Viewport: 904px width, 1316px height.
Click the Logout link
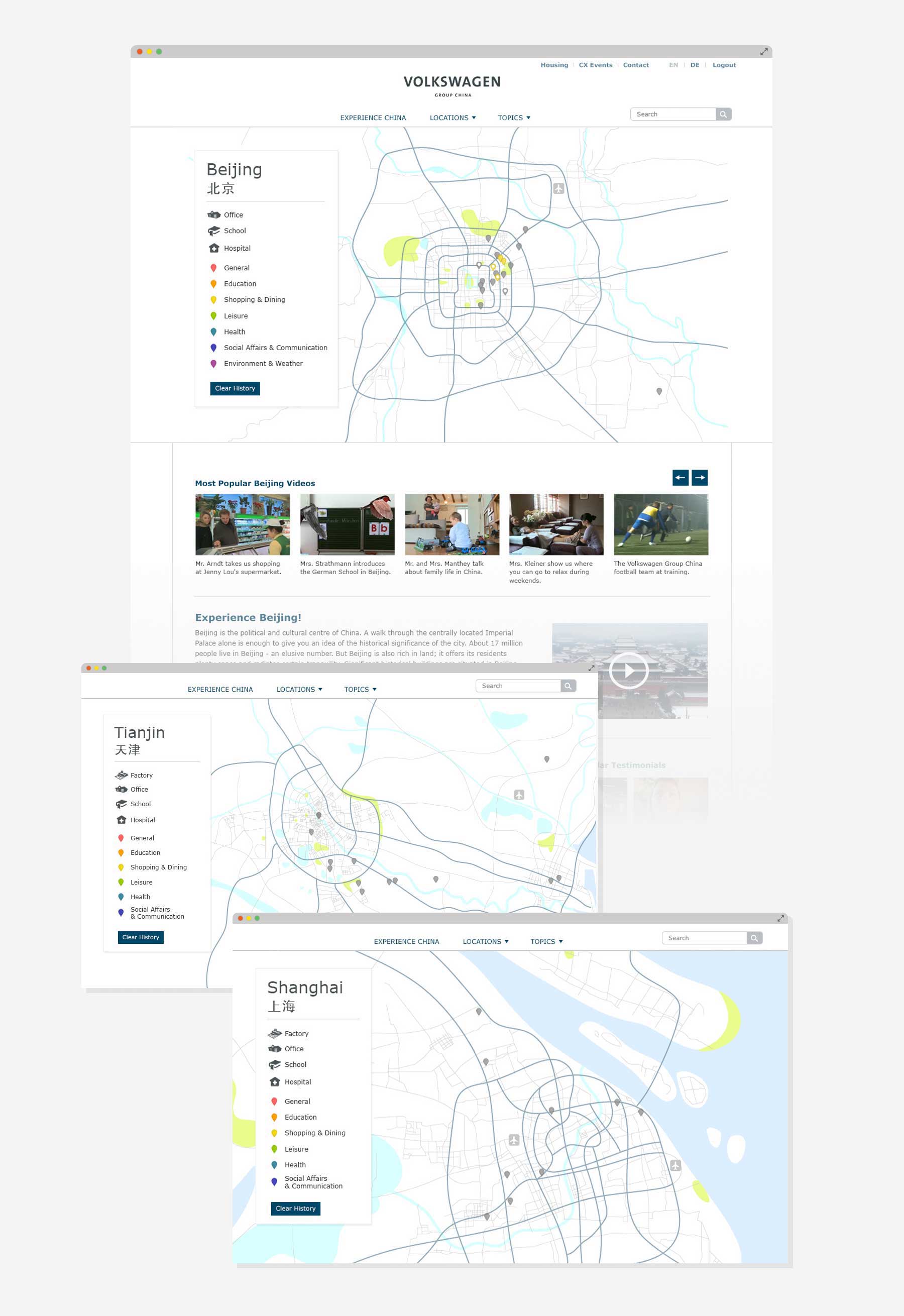[724, 65]
